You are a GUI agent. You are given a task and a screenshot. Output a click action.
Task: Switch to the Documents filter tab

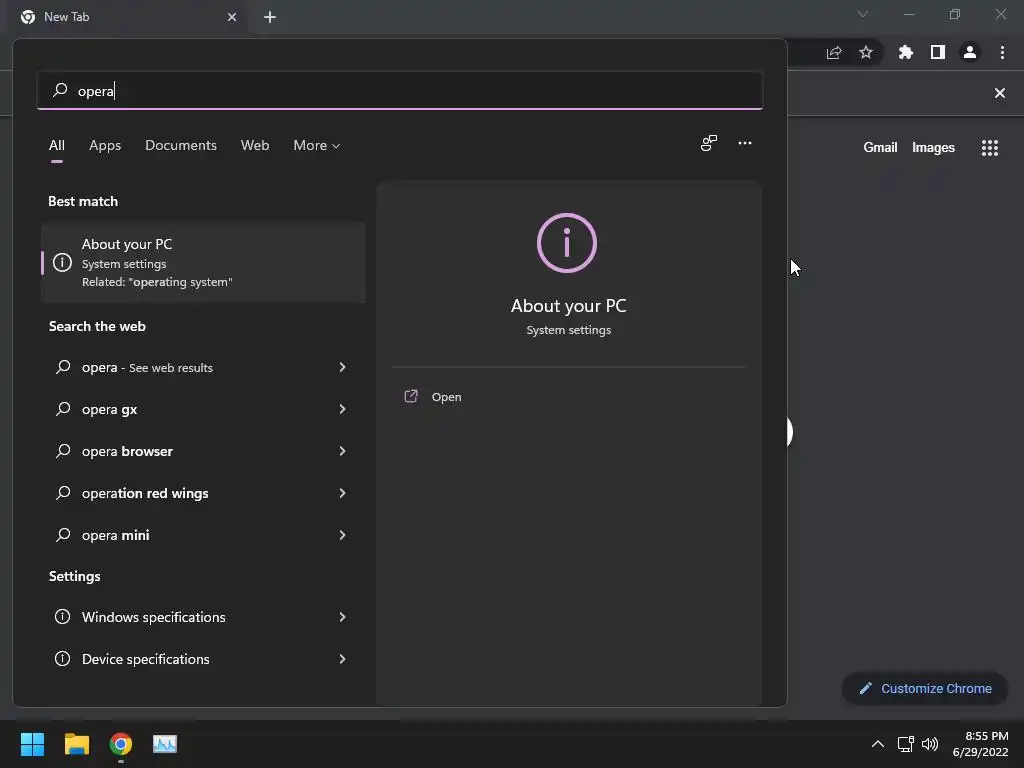(181, 146)
